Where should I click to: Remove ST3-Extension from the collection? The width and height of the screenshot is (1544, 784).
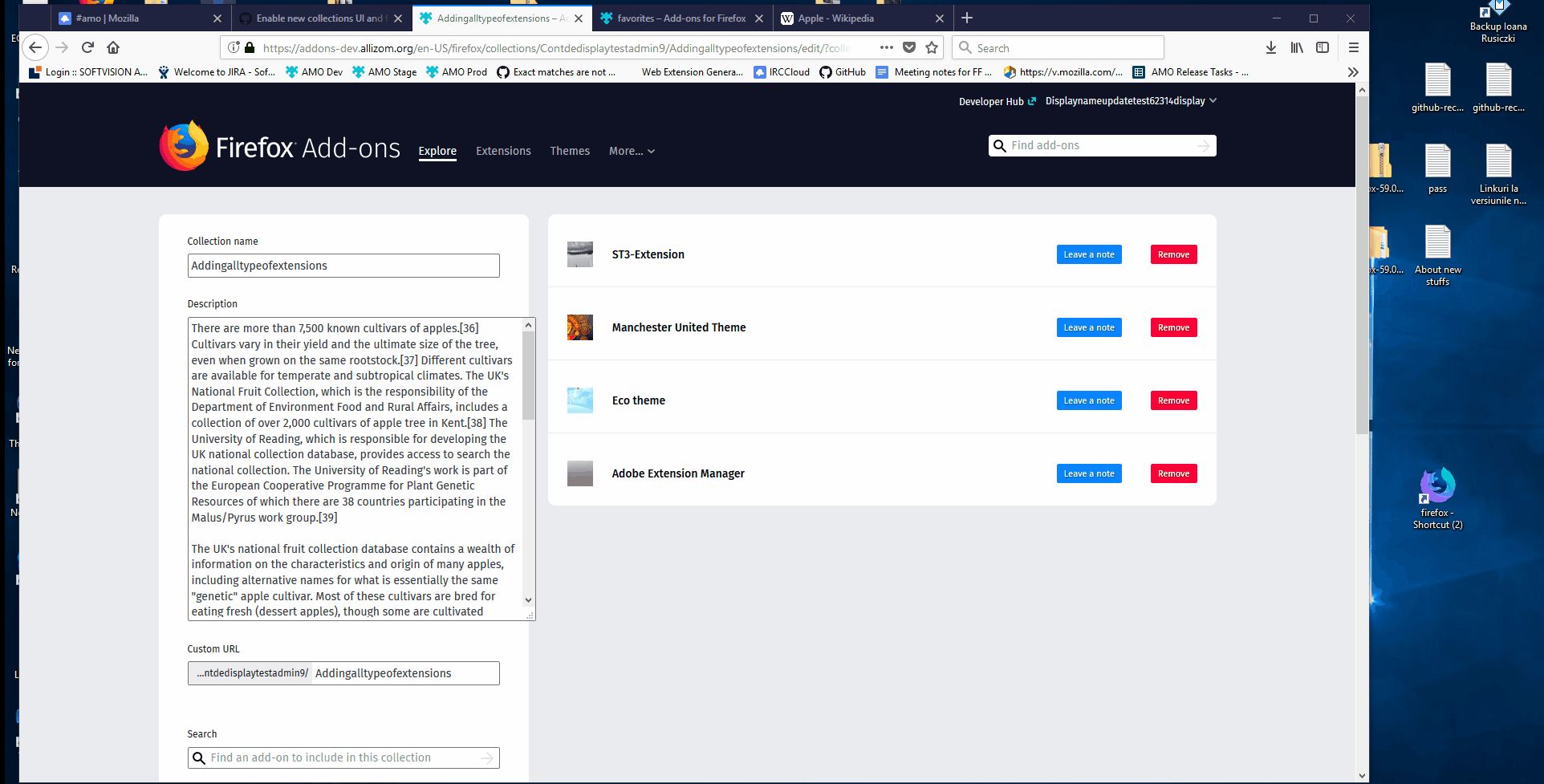point(1173,254)
